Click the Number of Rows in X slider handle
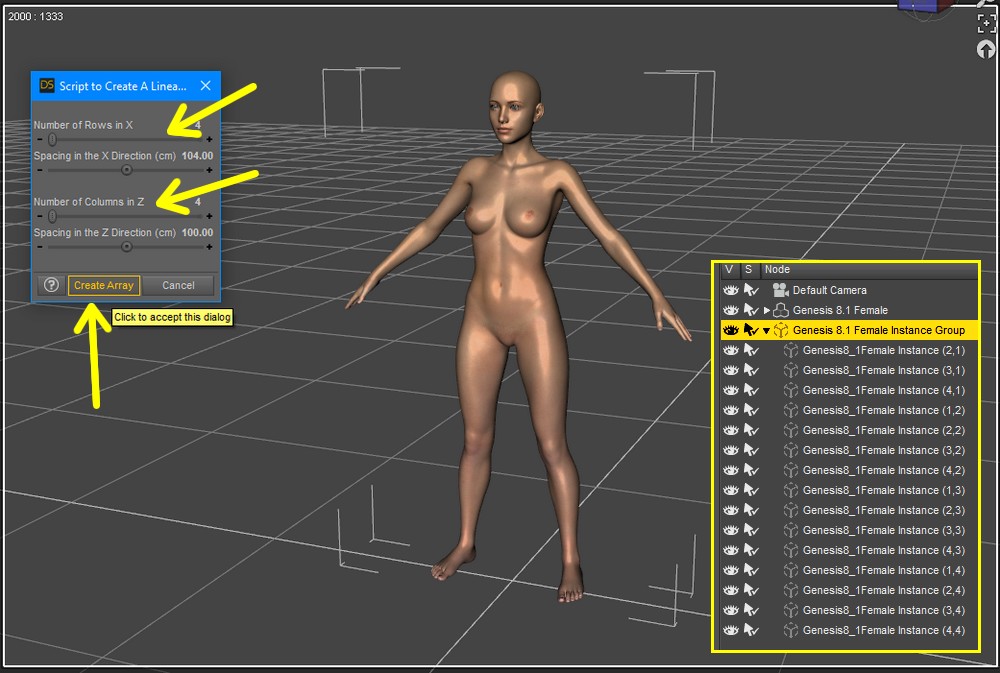 [52, 139]
